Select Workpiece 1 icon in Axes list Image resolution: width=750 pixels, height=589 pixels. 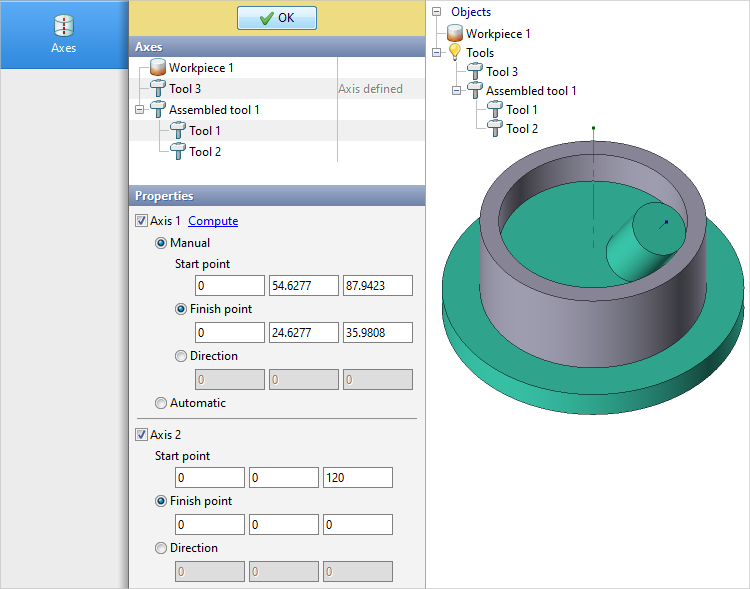click(157, 68)
